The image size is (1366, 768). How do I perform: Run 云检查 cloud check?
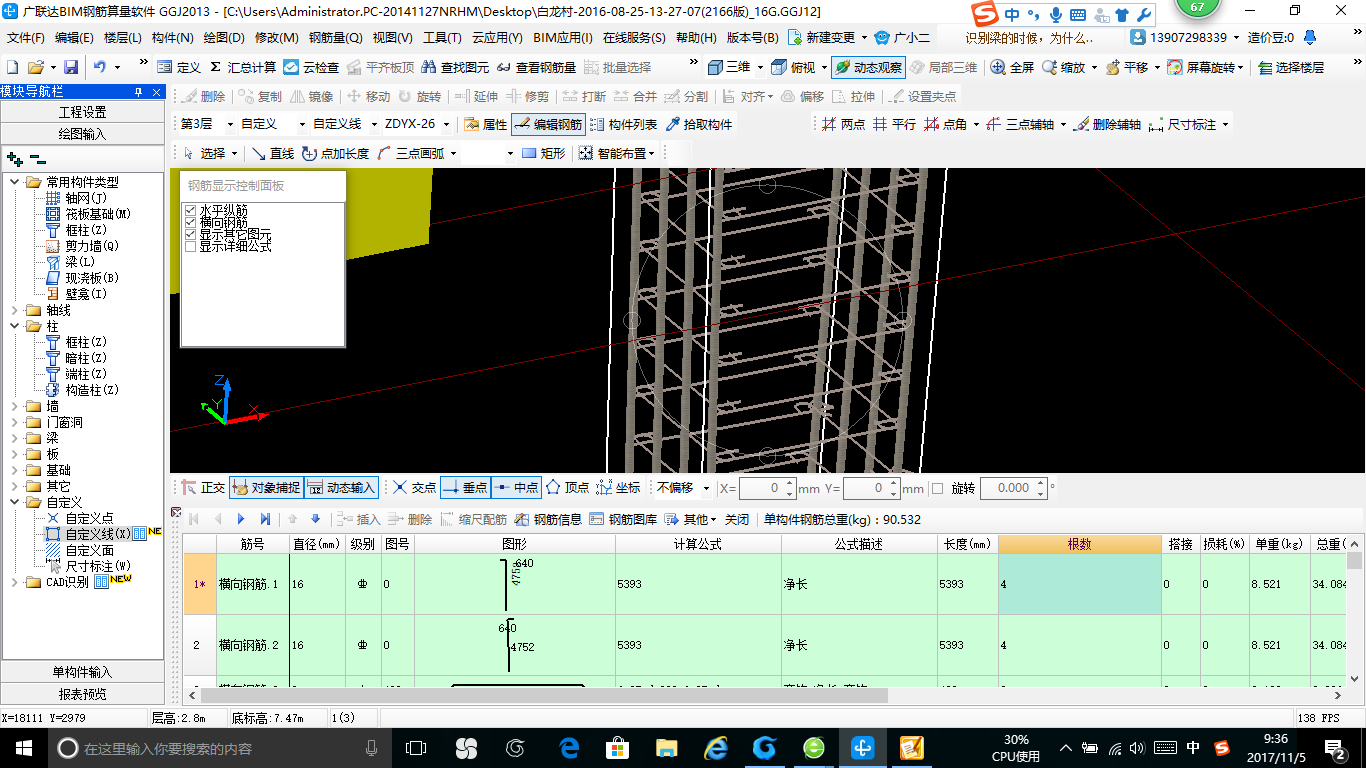point(311,67)
